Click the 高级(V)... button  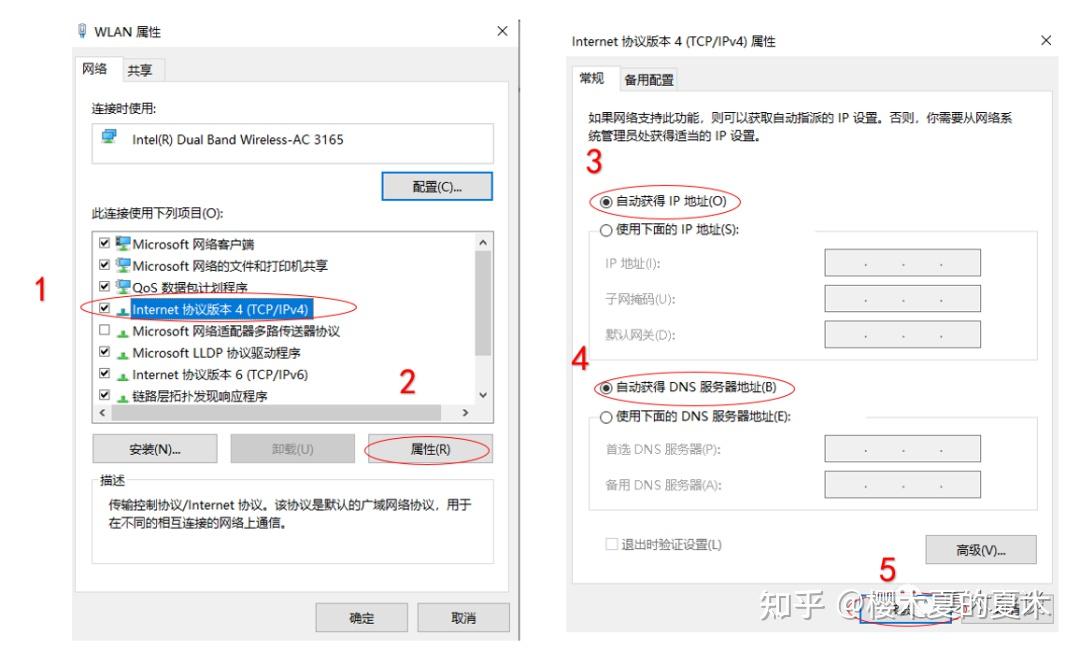click(981, 549)
